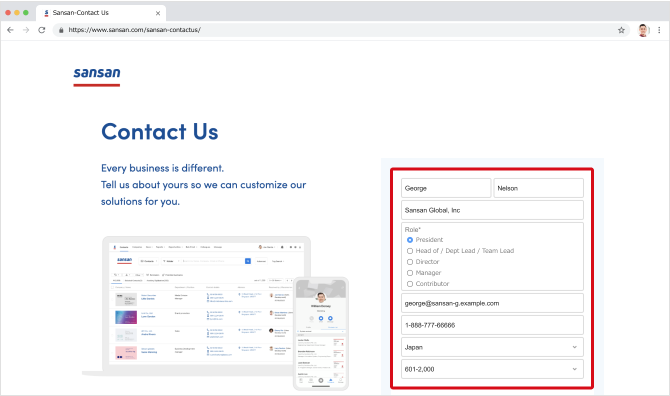This screenshot has width=670, height=396.
Task: Select the Sansan-Contact Us browser tab
Action: 101,13
